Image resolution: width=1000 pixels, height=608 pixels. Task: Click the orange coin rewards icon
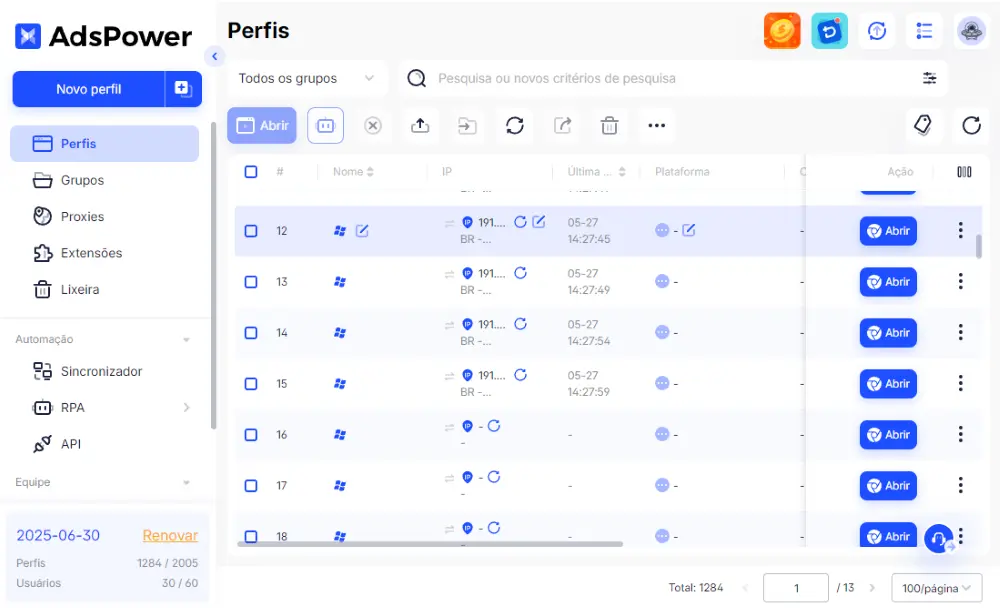click(x=782, y=31)
